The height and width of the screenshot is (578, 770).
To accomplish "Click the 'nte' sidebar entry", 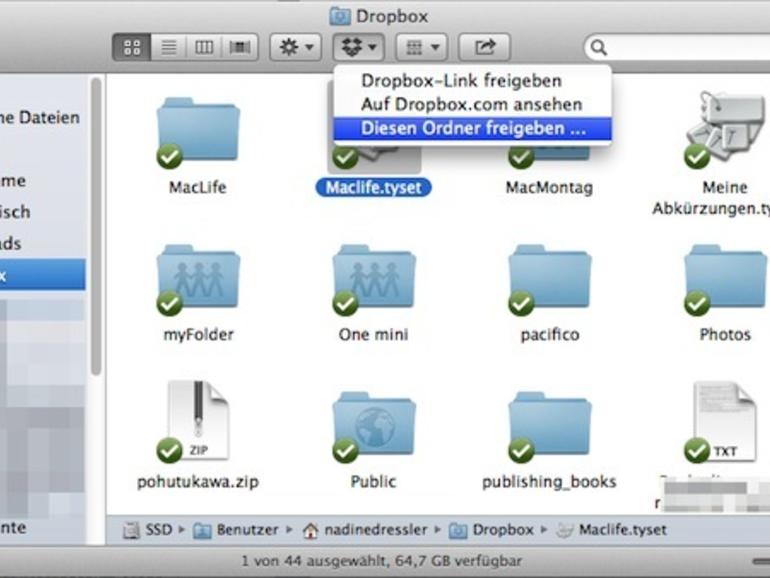I will tap(13, 528).
